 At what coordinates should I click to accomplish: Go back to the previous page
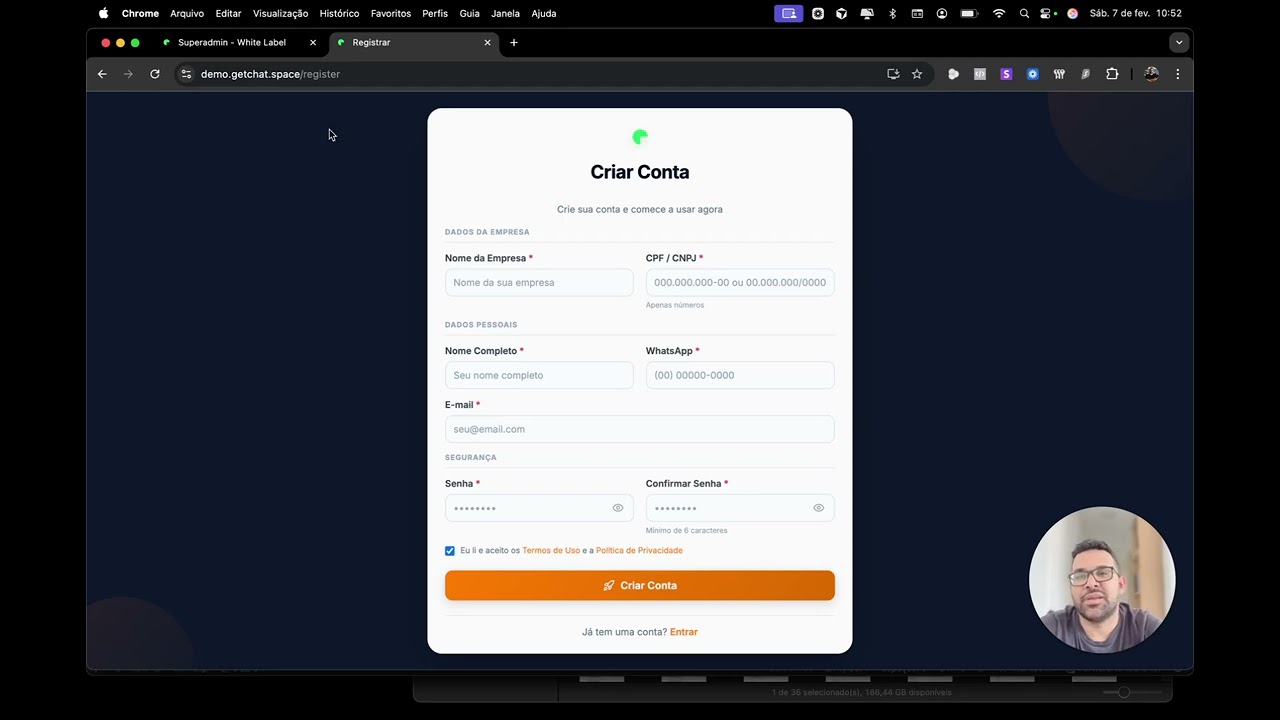(x=102, y=74)
